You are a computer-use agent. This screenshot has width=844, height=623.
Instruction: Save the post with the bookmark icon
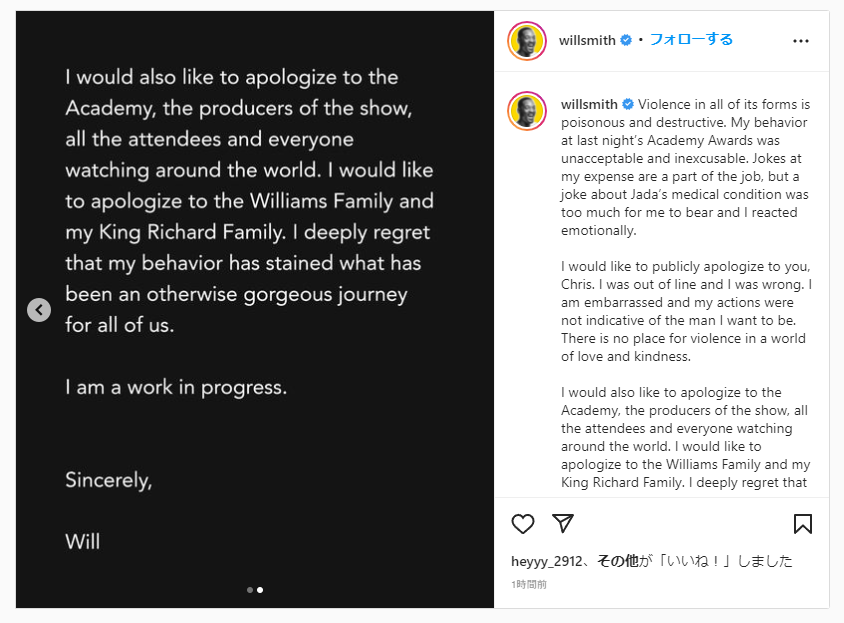point(802,524)
